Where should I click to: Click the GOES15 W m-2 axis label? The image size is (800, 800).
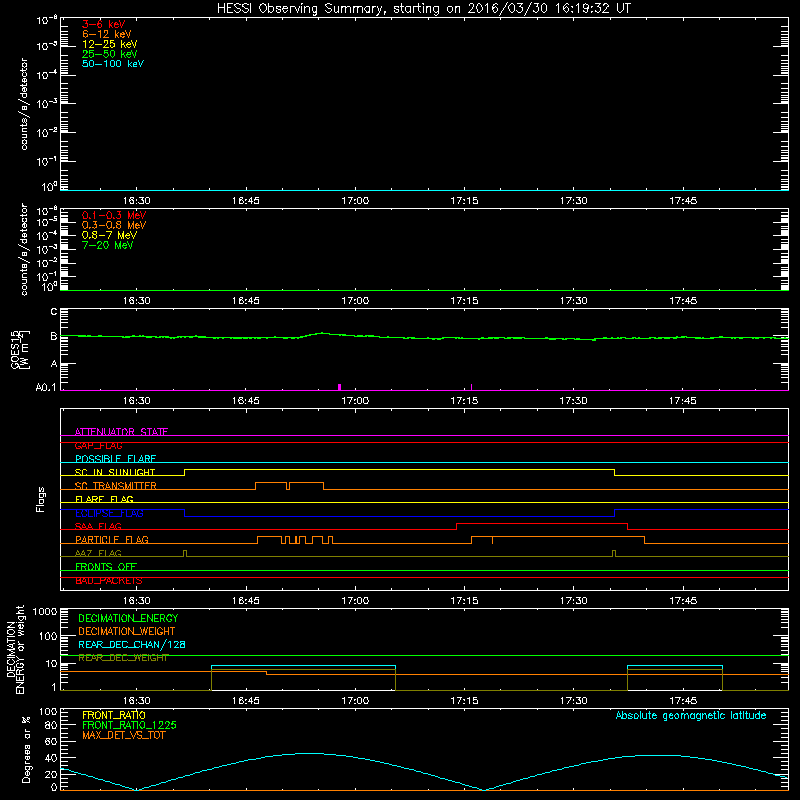click(19, 349)
